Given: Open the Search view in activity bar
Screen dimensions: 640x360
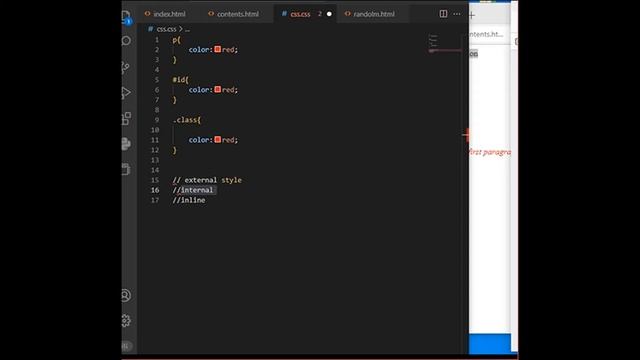Looking at the screenshot, I should point(126,41).
